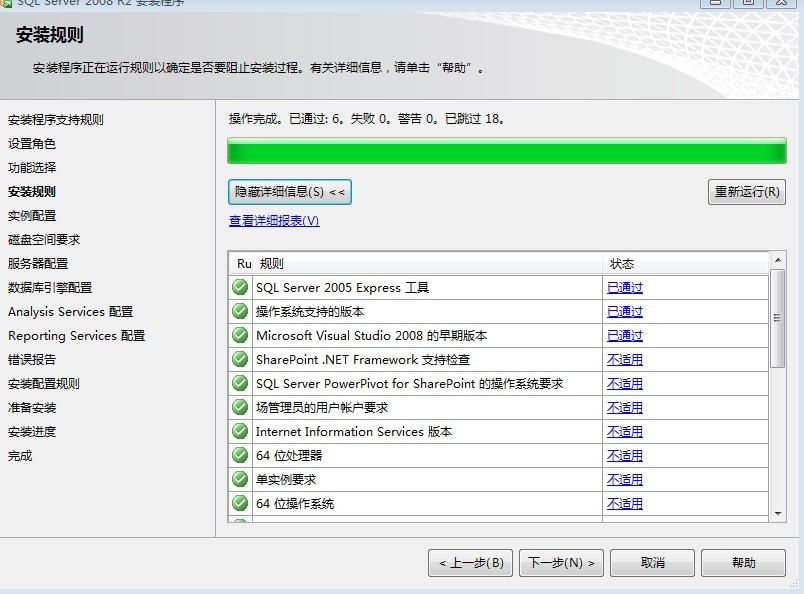
Task: Click 状态 column header
Action: click(x=686, y=264)
